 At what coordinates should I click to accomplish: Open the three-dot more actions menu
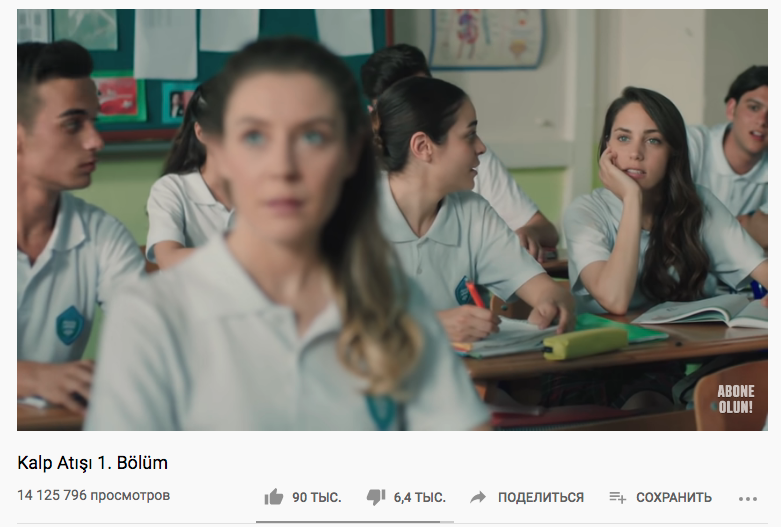pos(748,498)
